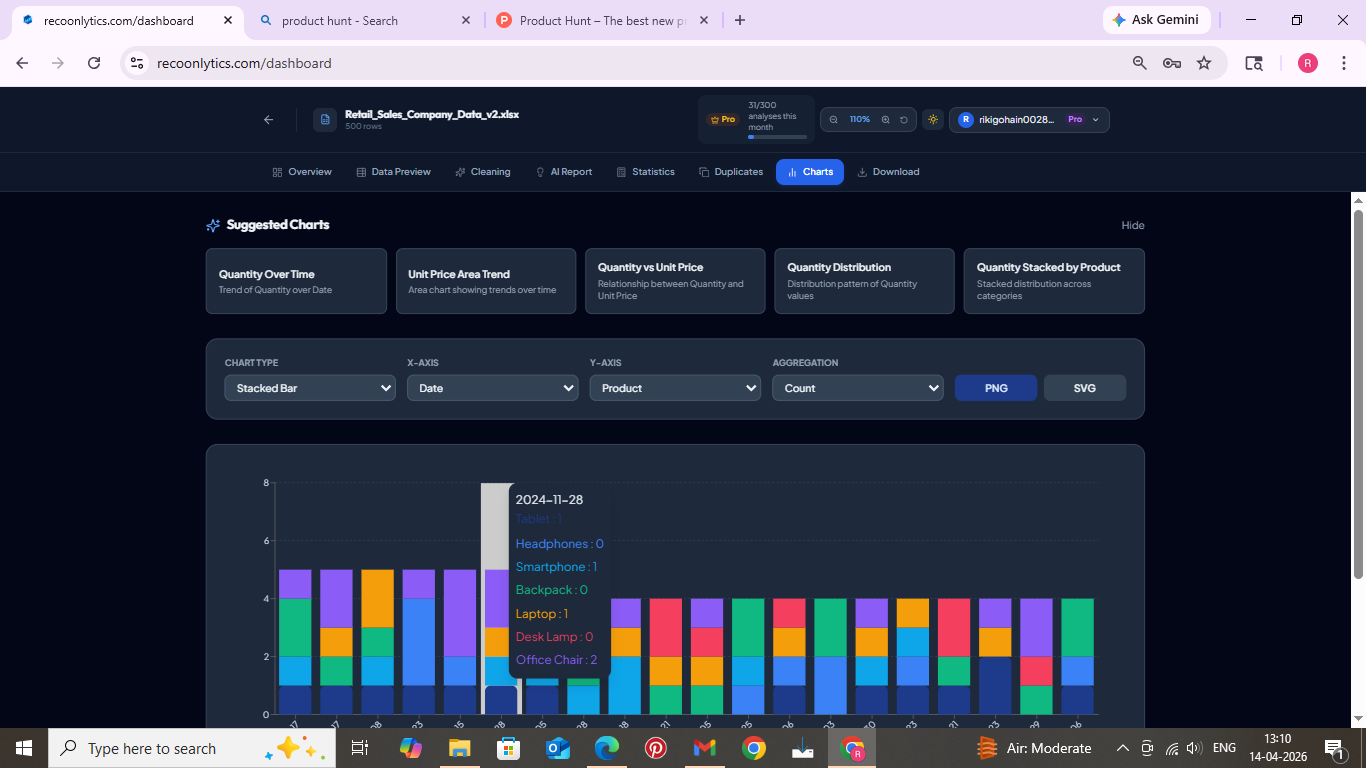Click the Ask Gemini button
The height and width of the screenshot is (768, 1366).
(1157, 20)
